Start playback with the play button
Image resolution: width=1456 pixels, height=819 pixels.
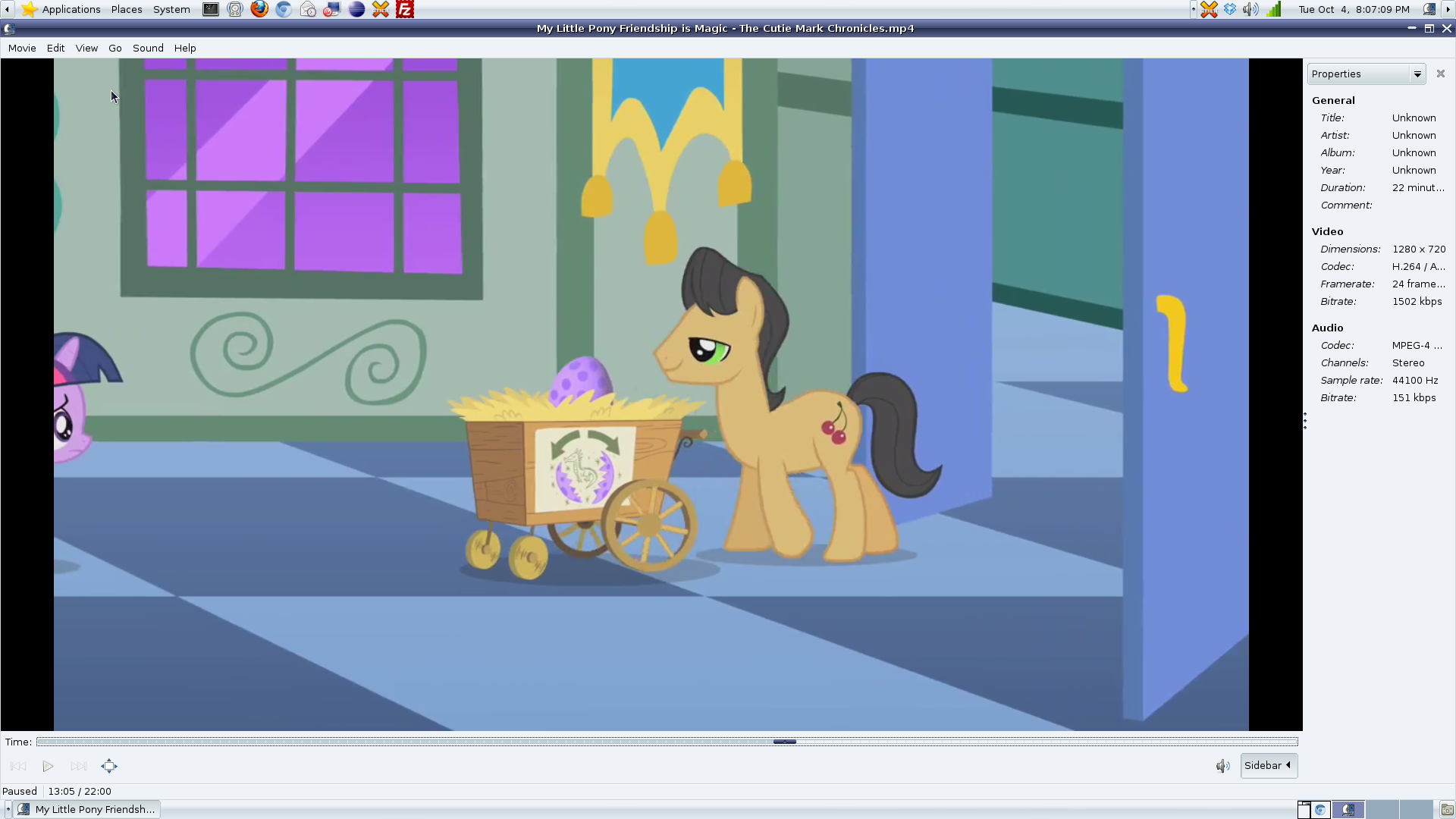click(48, 766)
